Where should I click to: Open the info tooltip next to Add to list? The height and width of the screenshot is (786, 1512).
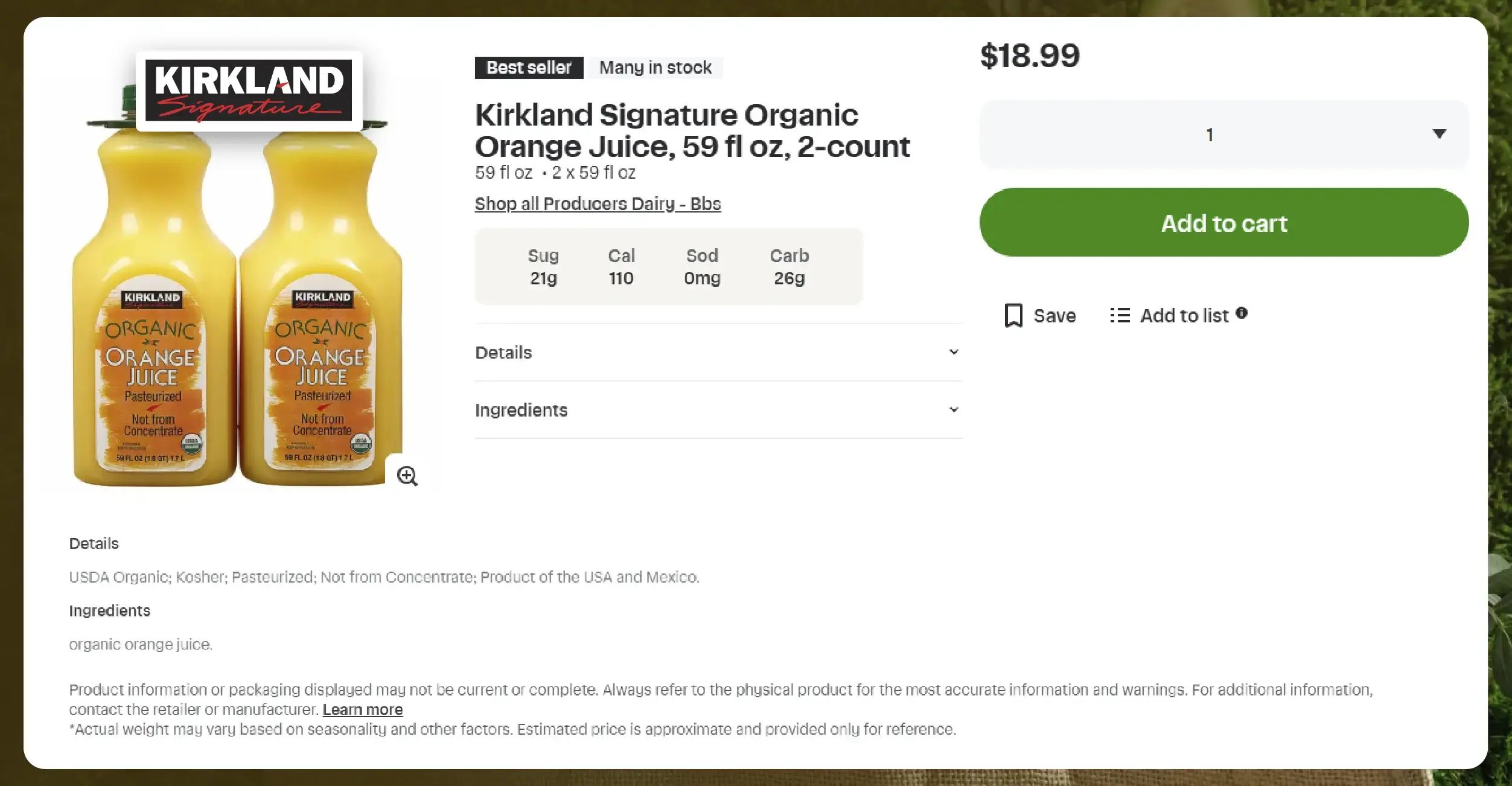[1242, 313]
